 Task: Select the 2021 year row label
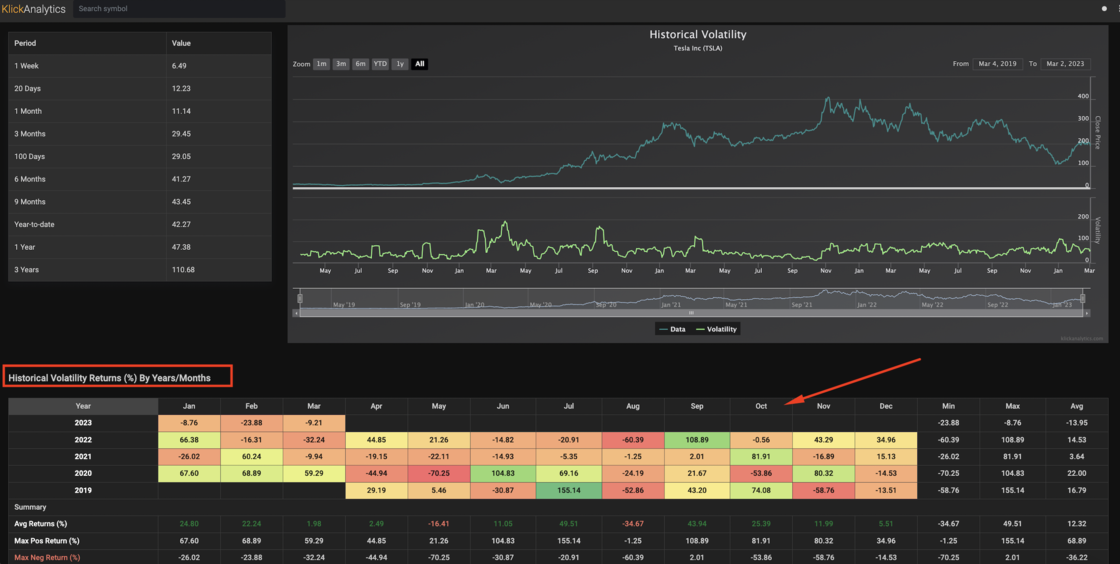coord(83,456)
